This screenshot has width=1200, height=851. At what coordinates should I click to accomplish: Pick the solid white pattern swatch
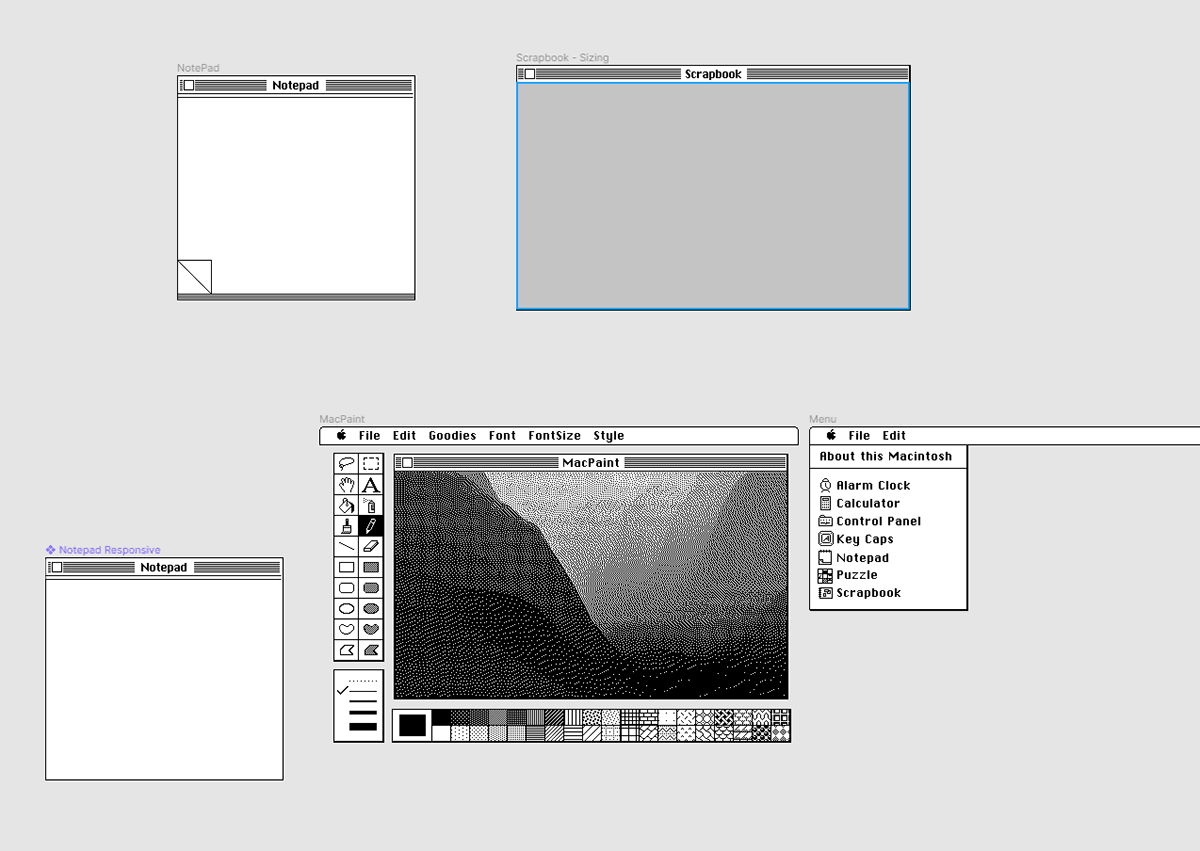pyautogui.click(x=441, y=733)
